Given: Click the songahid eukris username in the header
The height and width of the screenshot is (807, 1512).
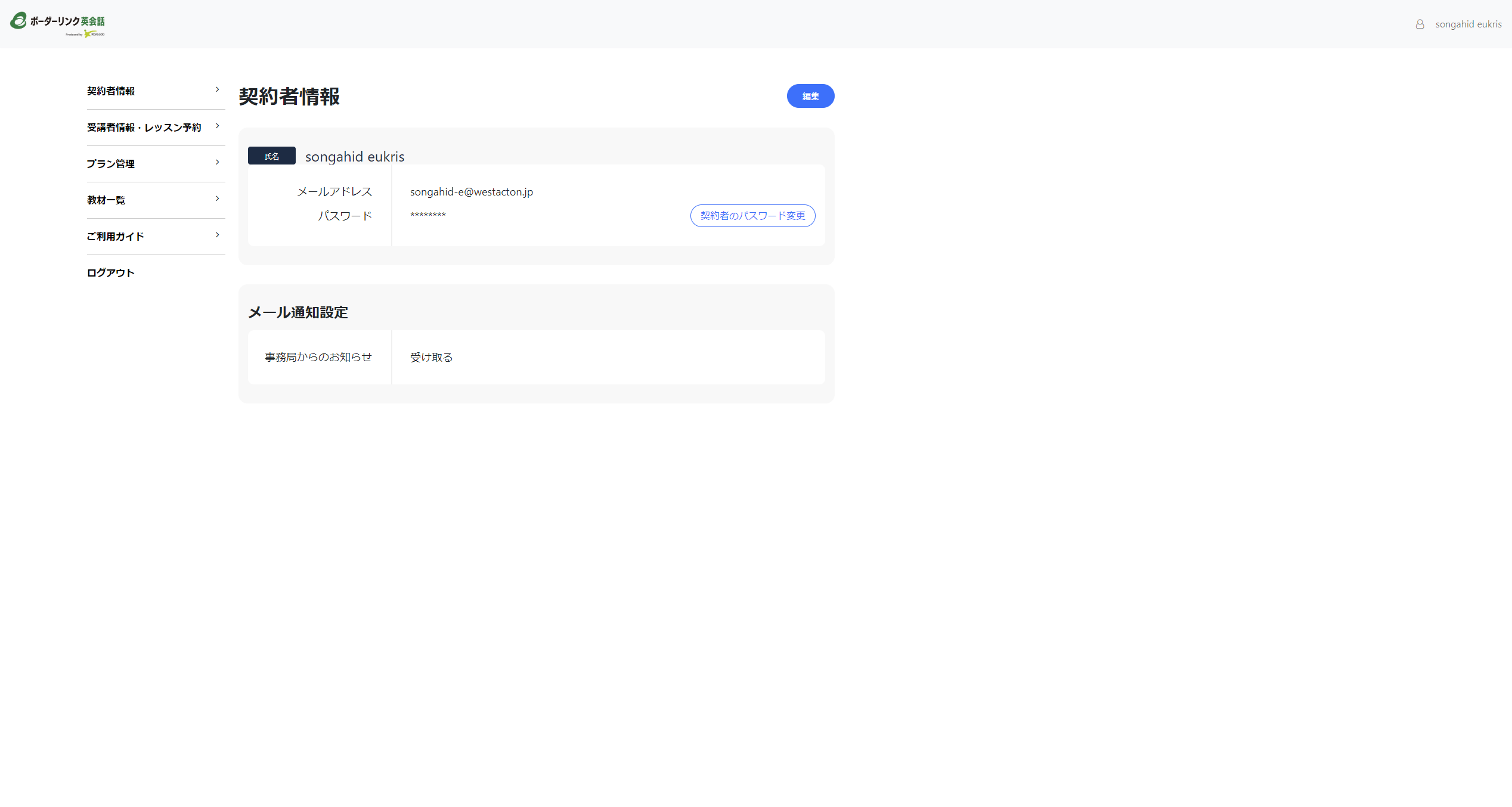Looking at the screenshot, I should [x=1468, y=24].
